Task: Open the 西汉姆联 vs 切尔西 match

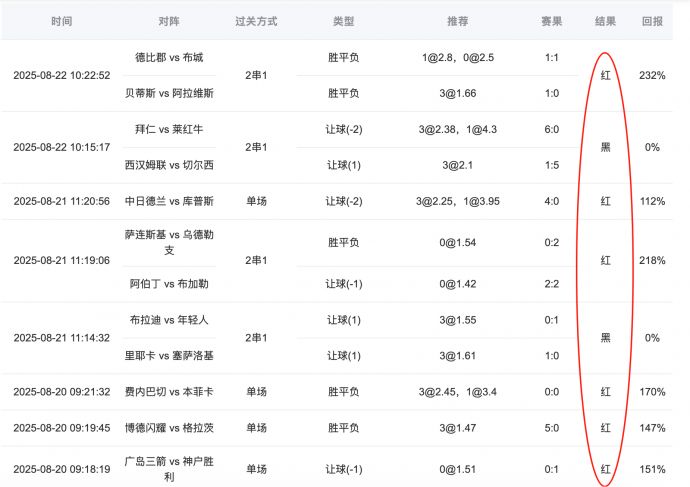Action: (168, 165)
